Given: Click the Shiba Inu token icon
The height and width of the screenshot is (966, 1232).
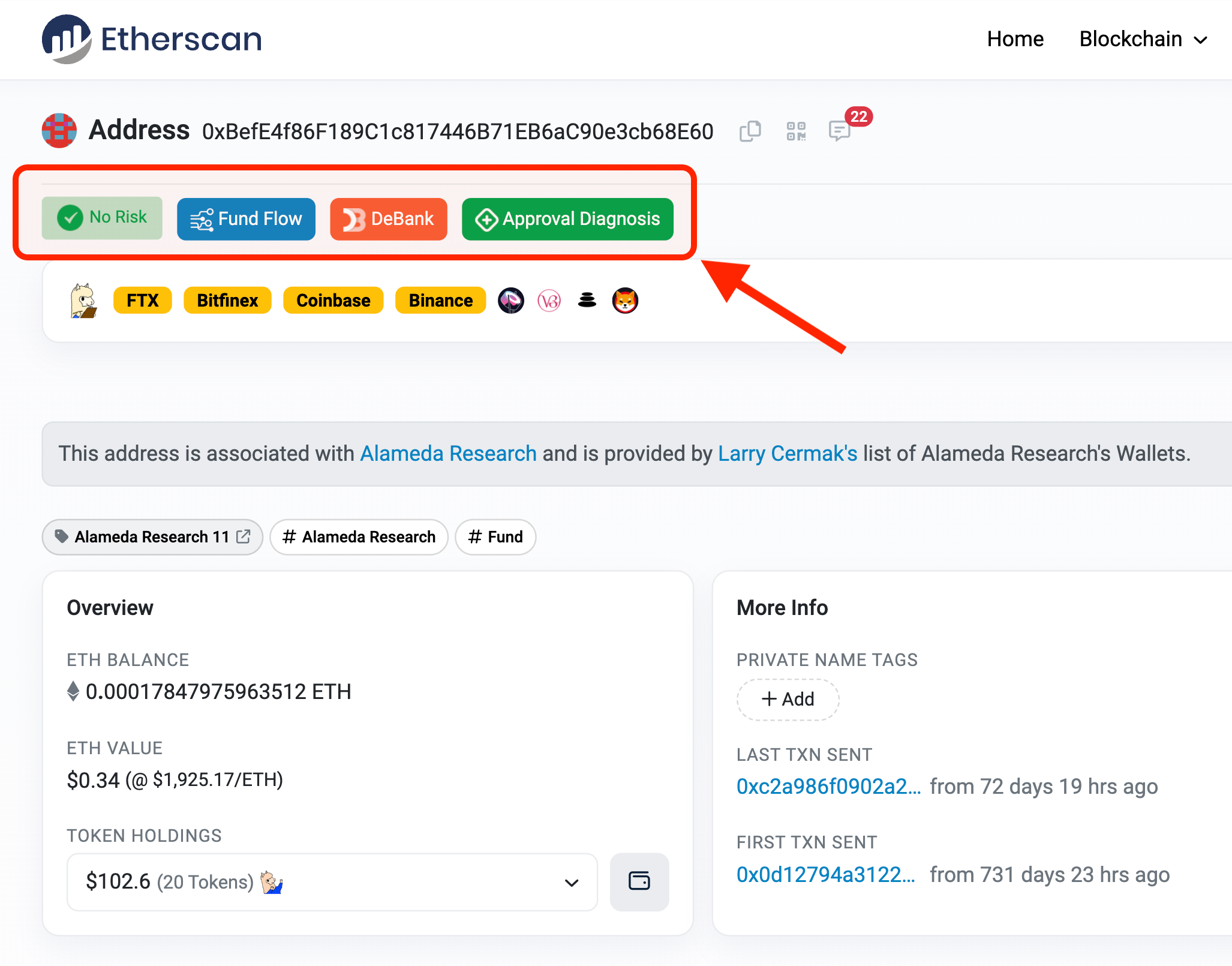Looking at the screenshot, I should (624, 301).
